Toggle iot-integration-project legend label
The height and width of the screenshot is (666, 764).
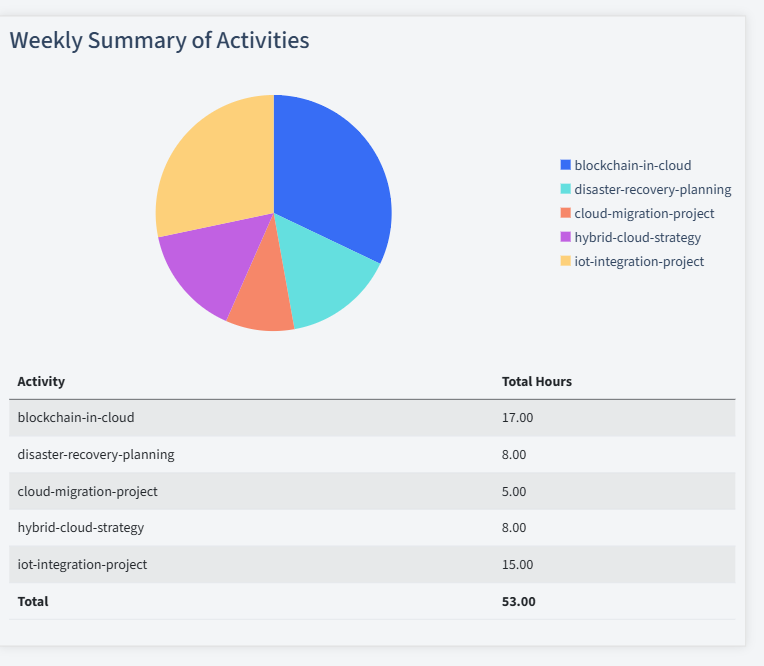pyautogui.click(x=639, y=261)
